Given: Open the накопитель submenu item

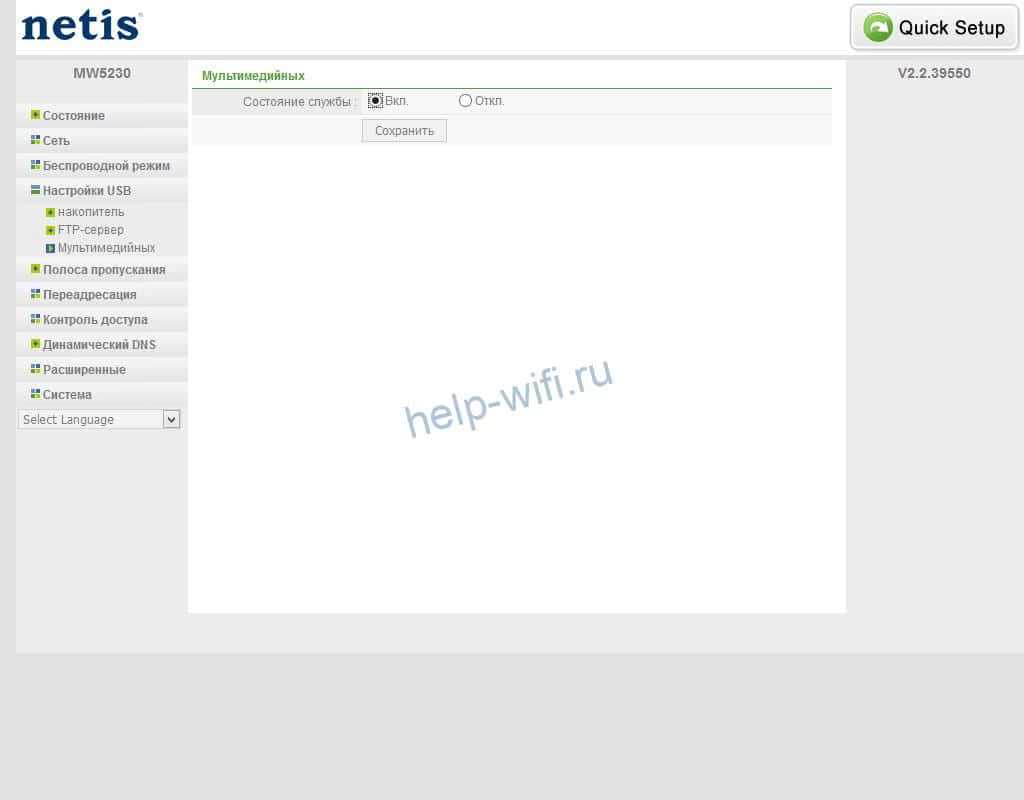Looking at the screenshot, I should 91,212.
